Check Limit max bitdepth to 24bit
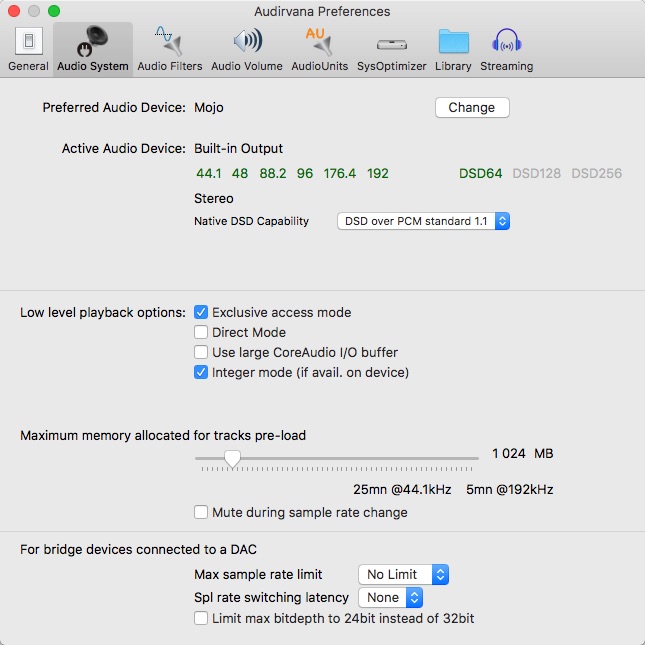 pos(201,618)
